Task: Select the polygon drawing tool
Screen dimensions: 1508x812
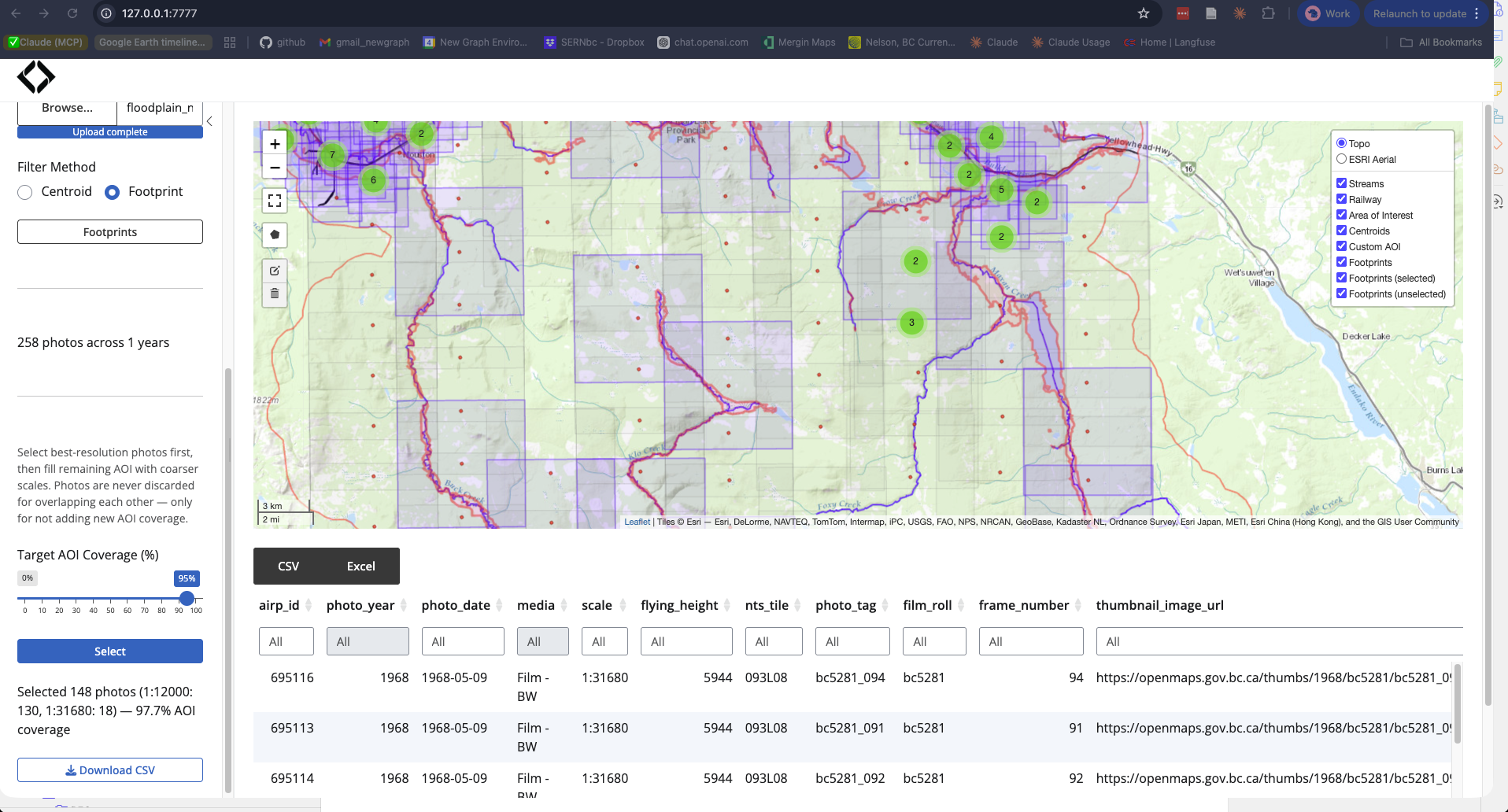Action: [275, 234]
